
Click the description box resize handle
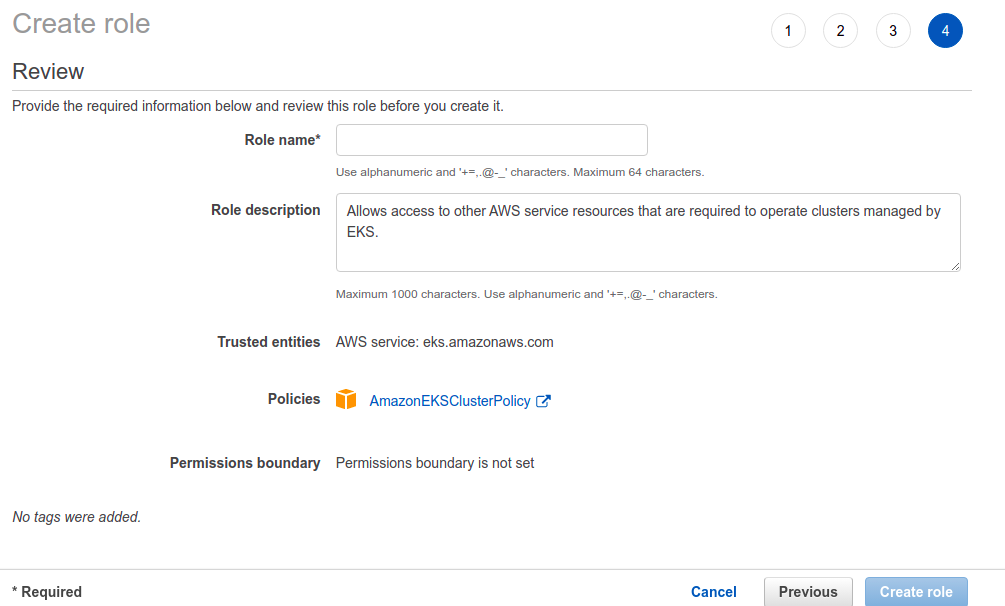tap(955, 266)
